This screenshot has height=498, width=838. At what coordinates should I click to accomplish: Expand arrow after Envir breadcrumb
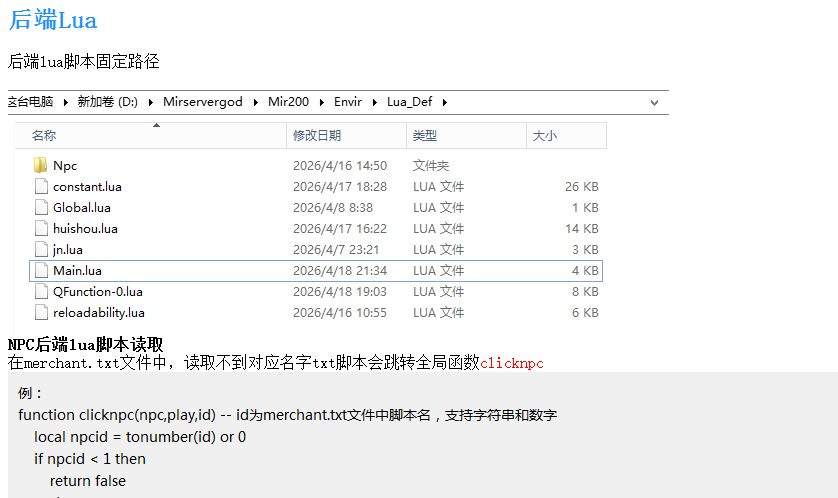[374, 102]
